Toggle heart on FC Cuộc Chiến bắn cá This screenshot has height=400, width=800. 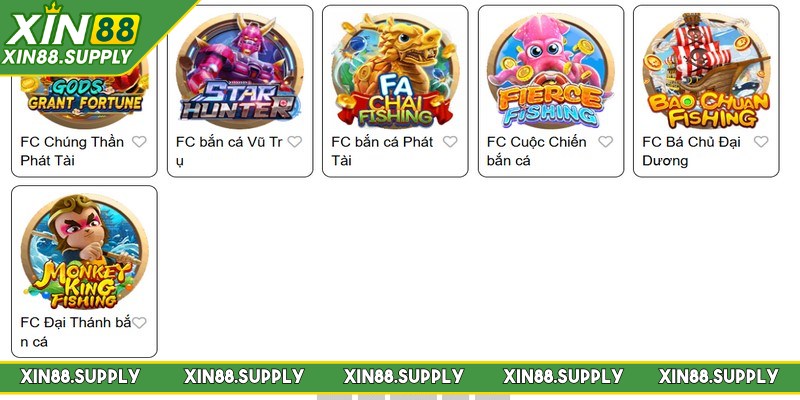pos(606,141)
